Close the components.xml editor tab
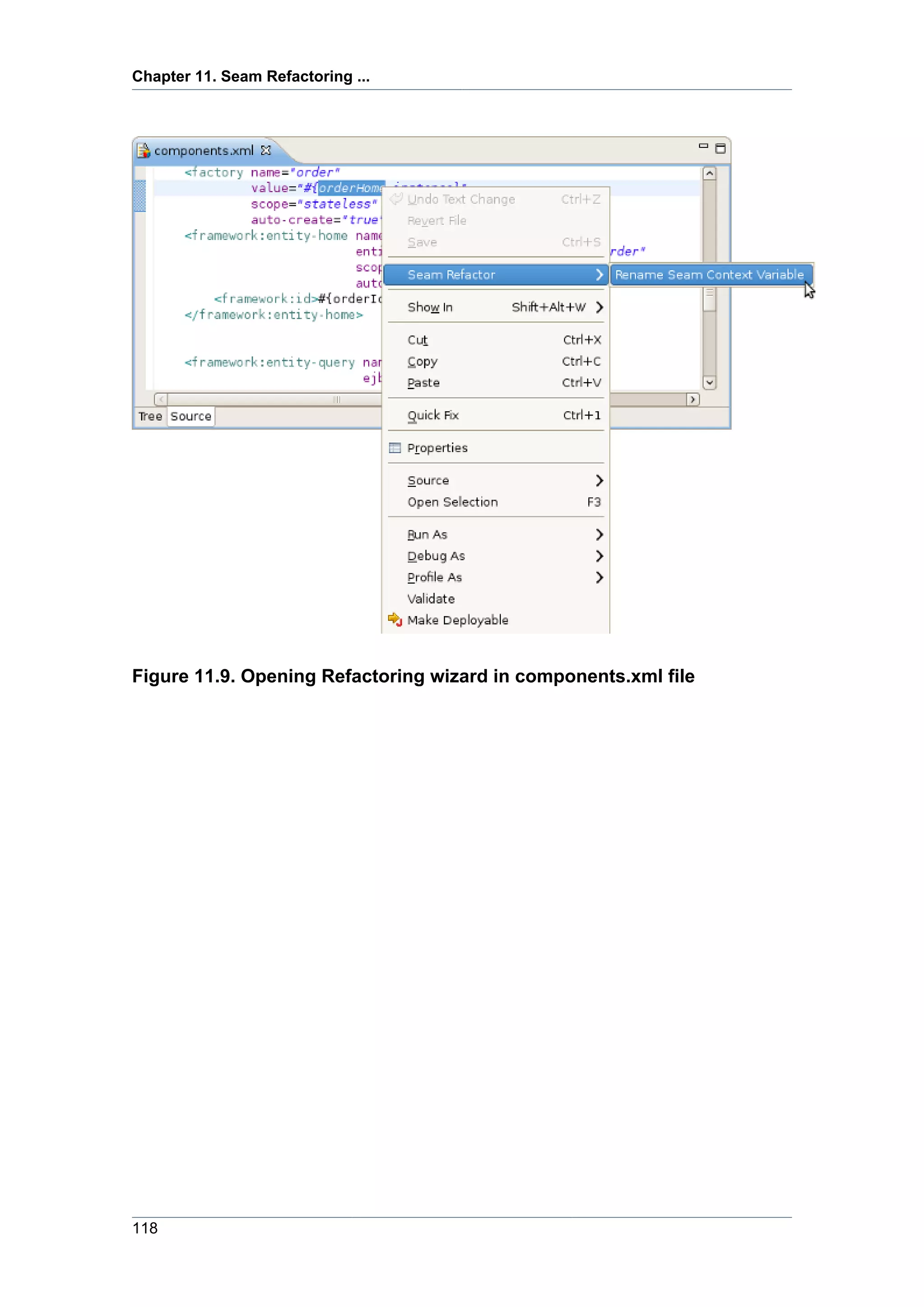Screen dimensions: 924x1307 pos(266,150)
